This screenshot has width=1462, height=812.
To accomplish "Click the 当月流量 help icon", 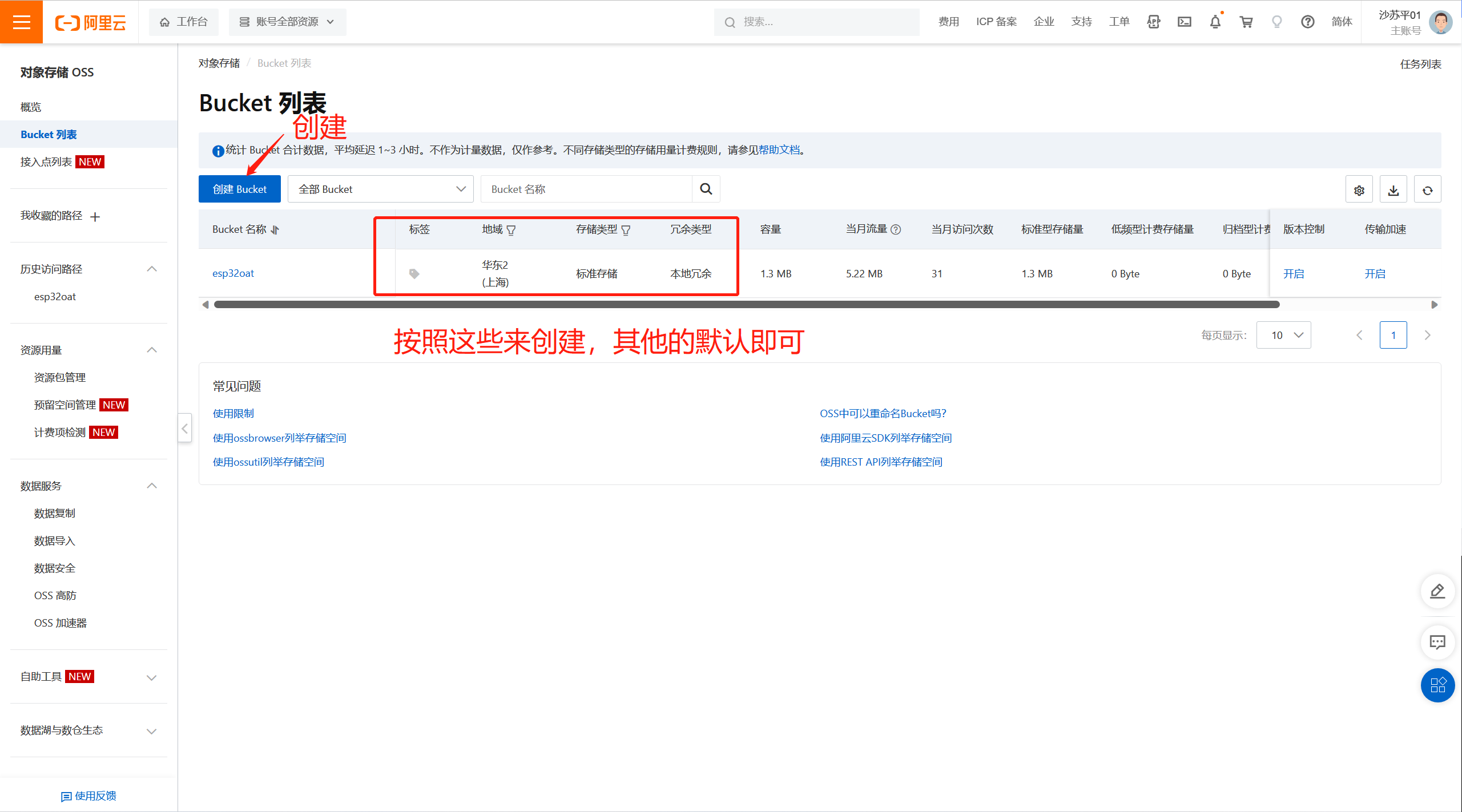I will pos(896,229).
